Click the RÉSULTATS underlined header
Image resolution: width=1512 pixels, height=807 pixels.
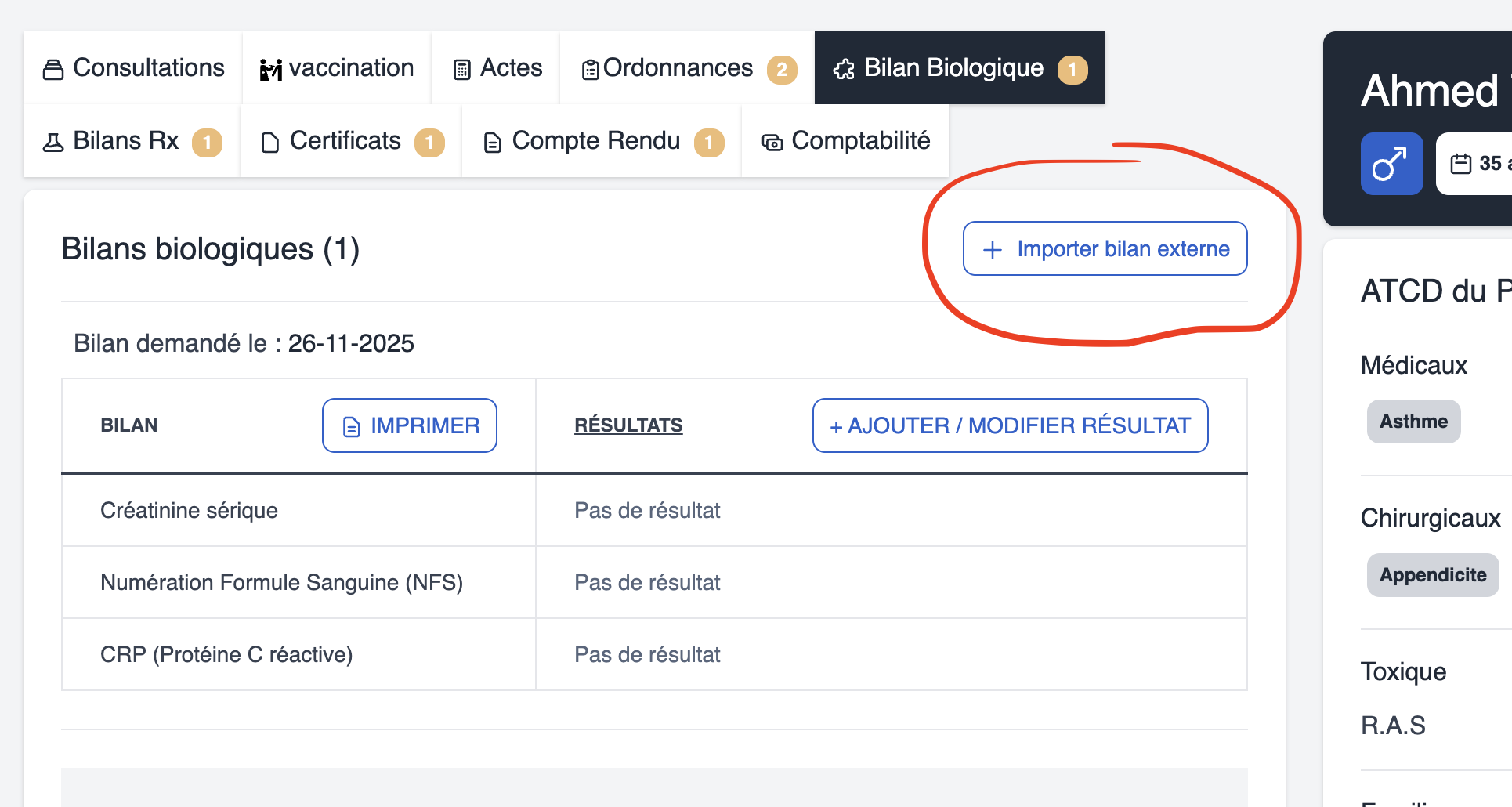628,425
